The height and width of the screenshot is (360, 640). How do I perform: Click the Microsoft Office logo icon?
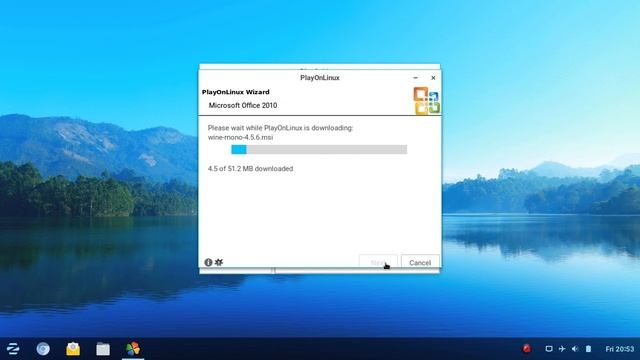coord(427,100)
